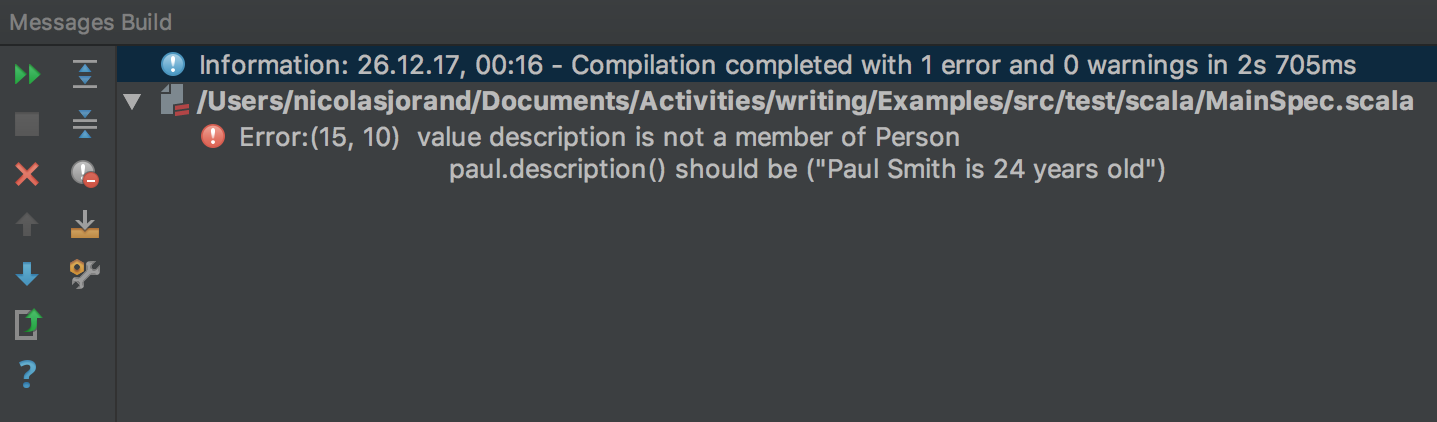Go to previous message with up arrow
This screenshot has height=422, width=1437.
click(28, 225)
